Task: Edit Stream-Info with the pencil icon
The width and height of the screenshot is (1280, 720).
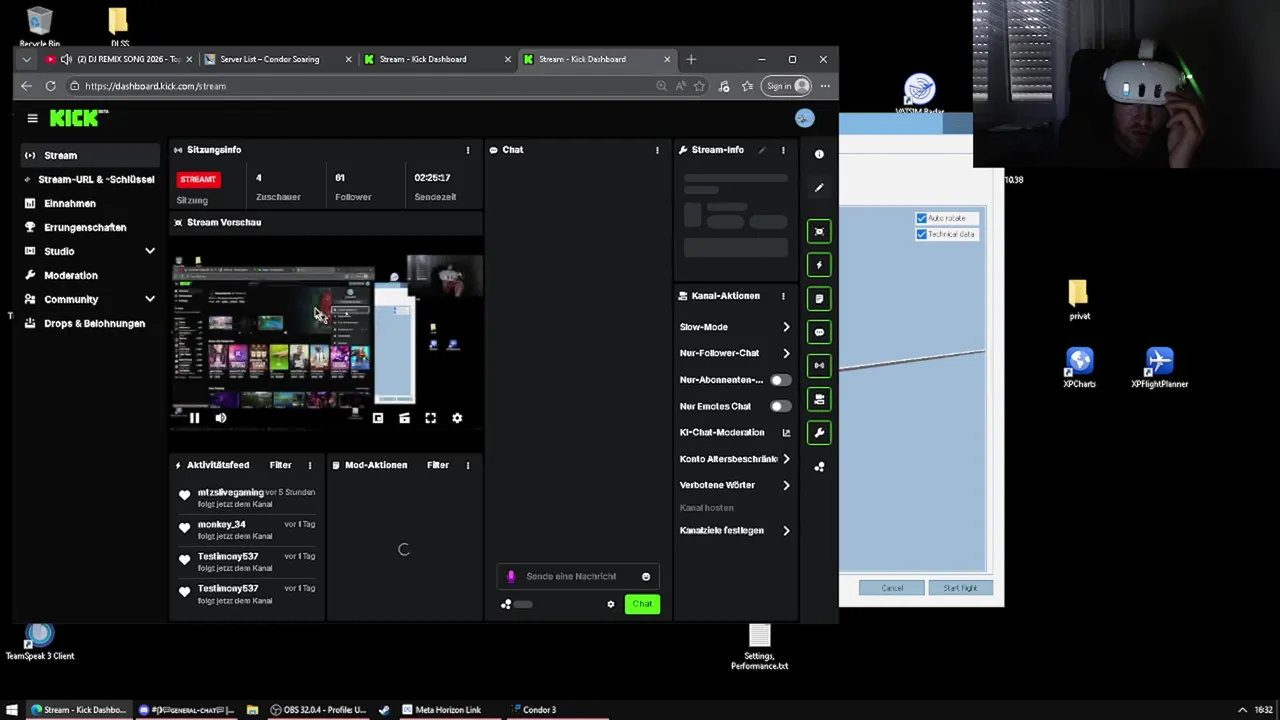Action: [x=762, y=150]
